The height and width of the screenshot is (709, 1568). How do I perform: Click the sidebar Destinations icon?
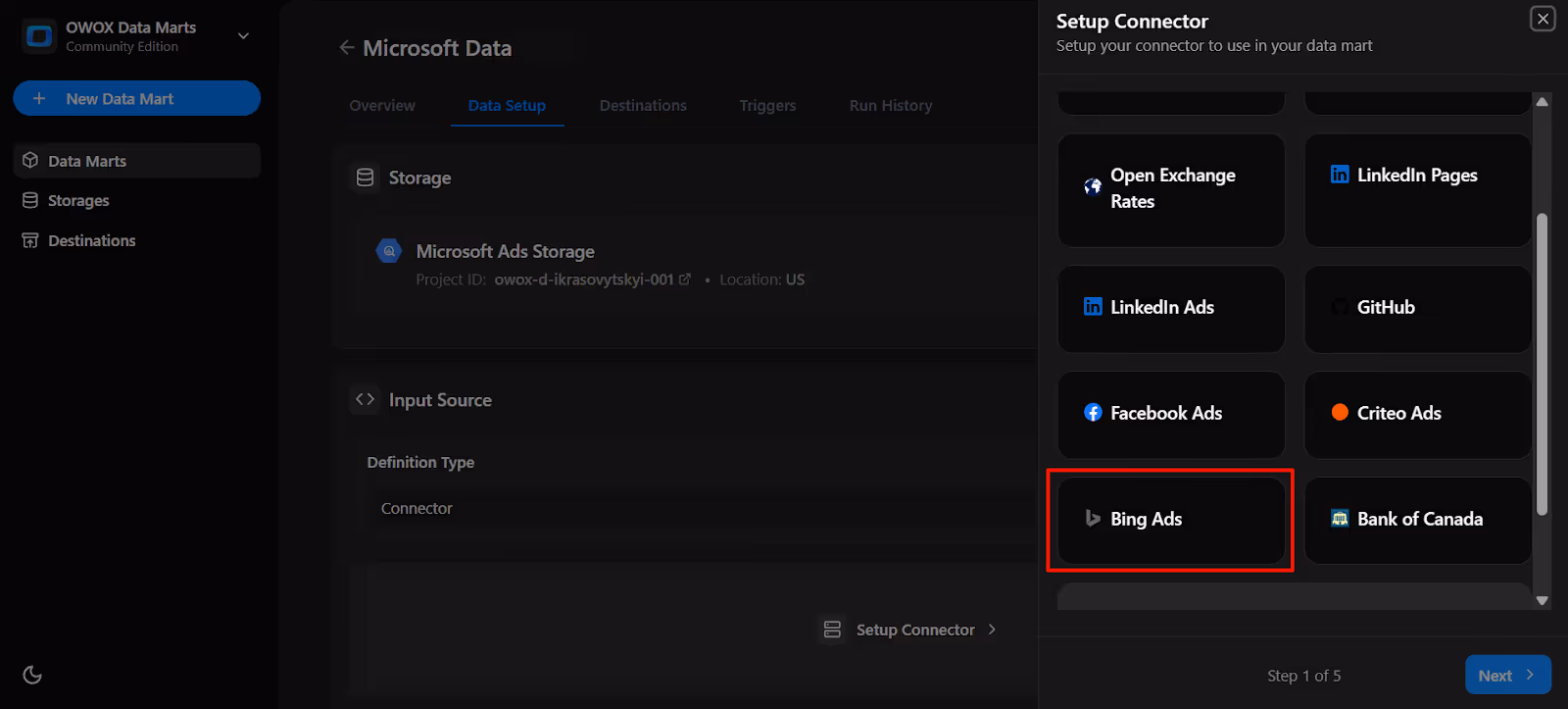click(30, 240)
